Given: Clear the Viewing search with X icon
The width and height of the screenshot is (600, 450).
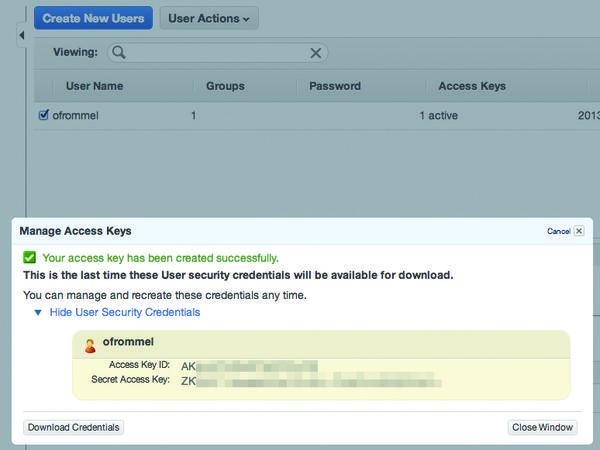Looking at the screenshot, I should [316, 53].
